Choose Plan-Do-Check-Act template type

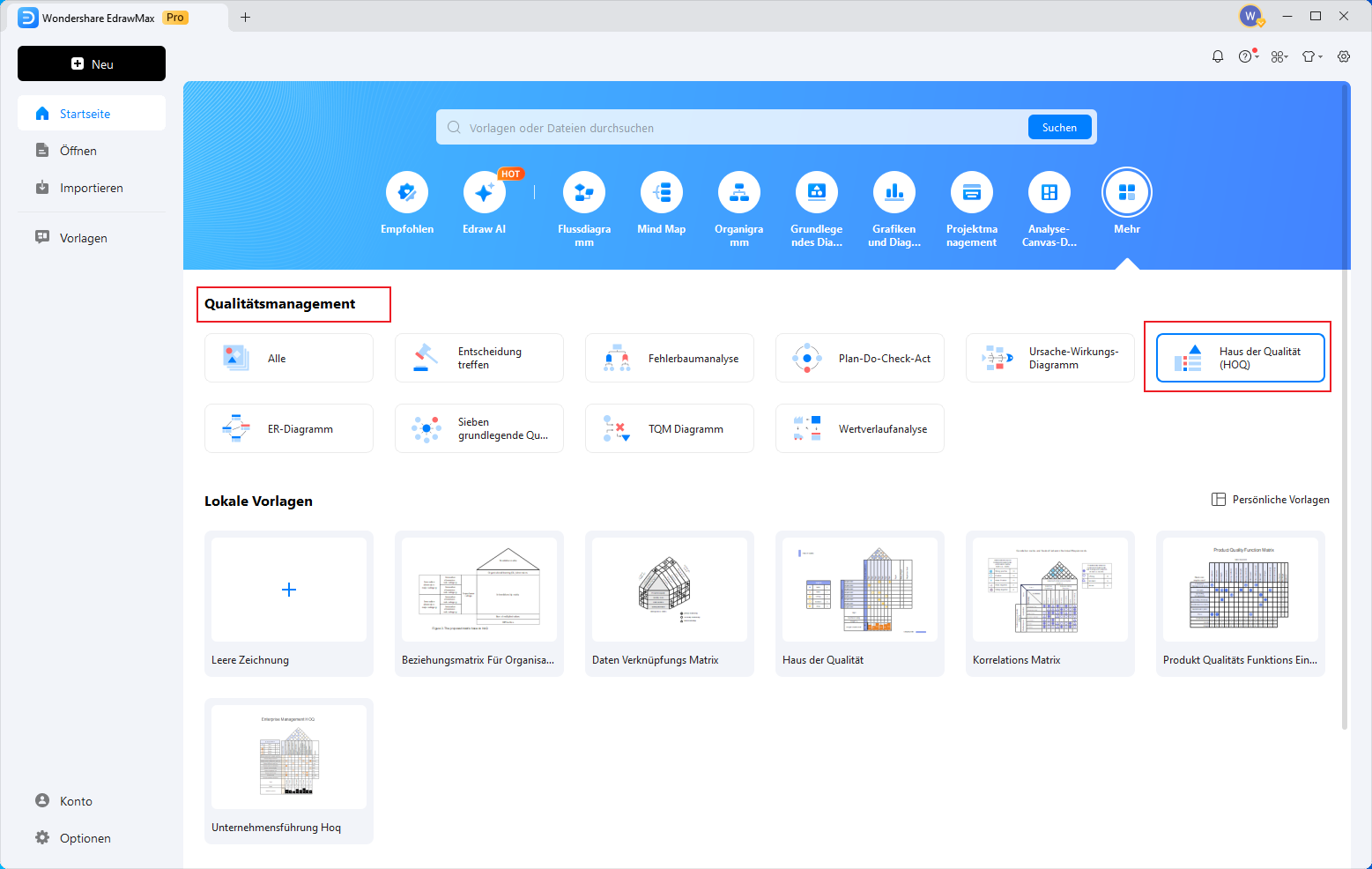(860, 358)
